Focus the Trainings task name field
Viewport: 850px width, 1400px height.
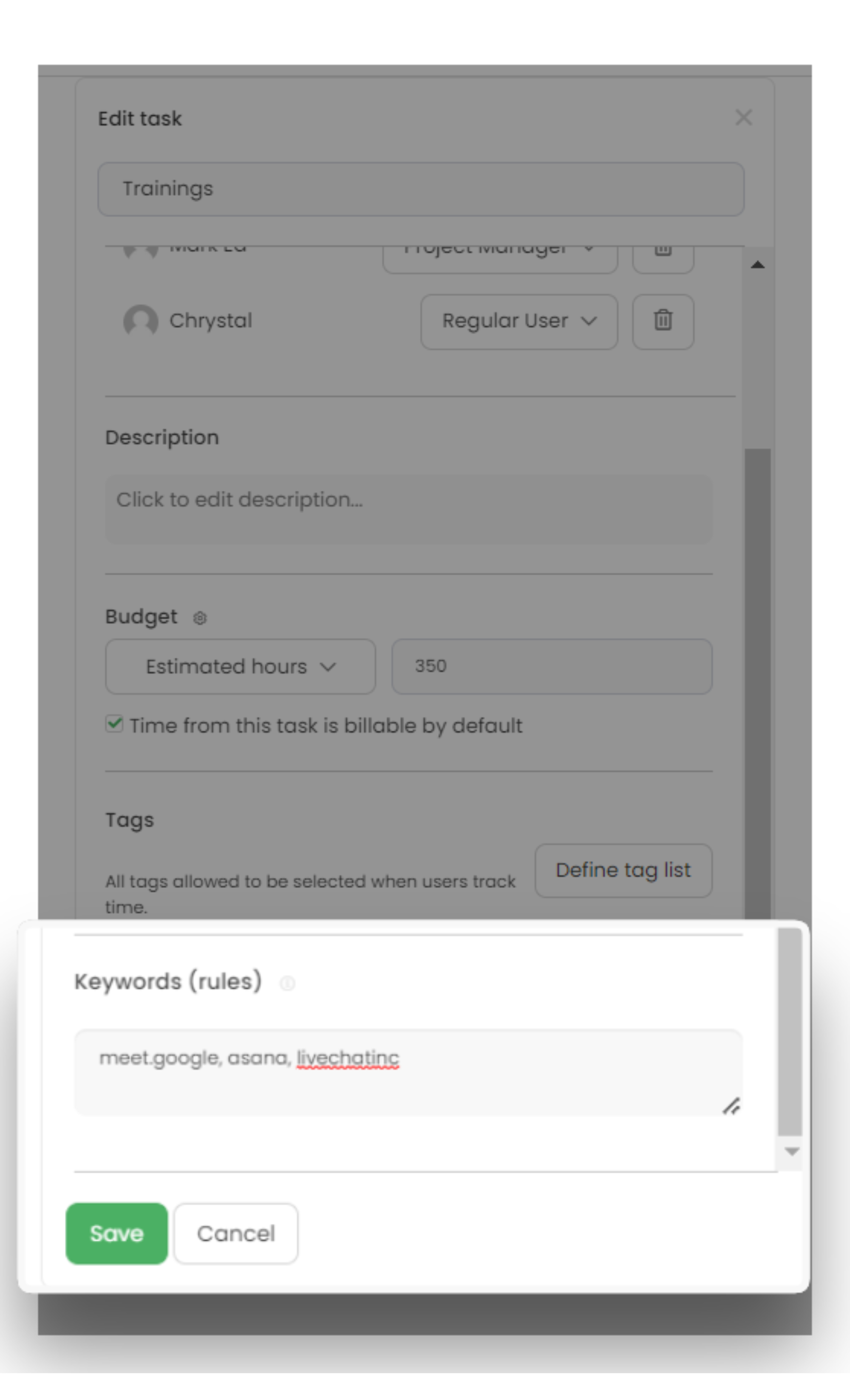[x=420, y=189]
